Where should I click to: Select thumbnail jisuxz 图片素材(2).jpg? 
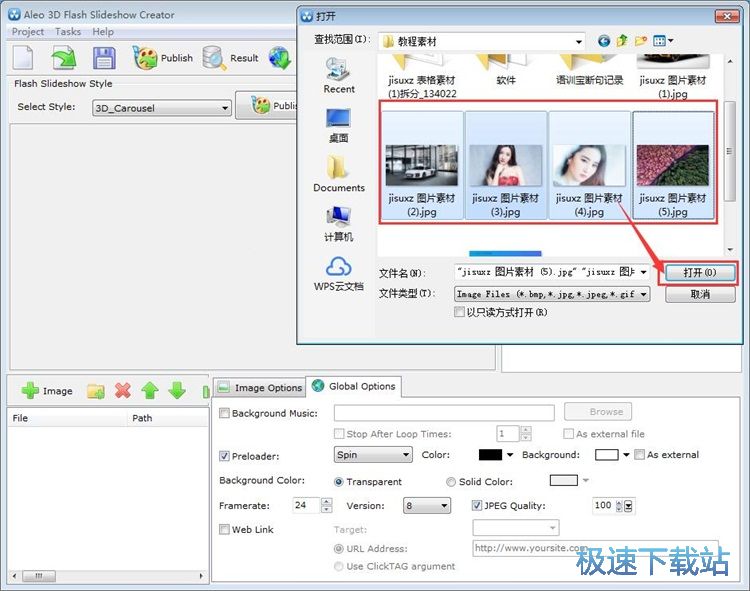click(422, 165)
